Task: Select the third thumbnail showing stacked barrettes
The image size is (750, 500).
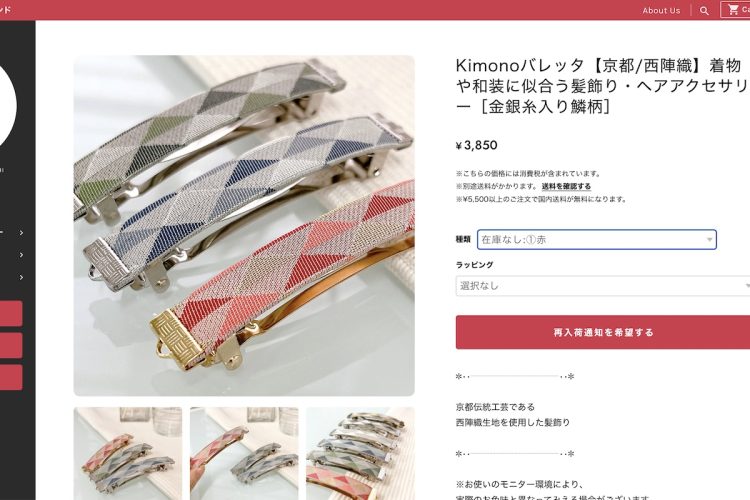Action: pyautogui.click(x=360, y=454)
